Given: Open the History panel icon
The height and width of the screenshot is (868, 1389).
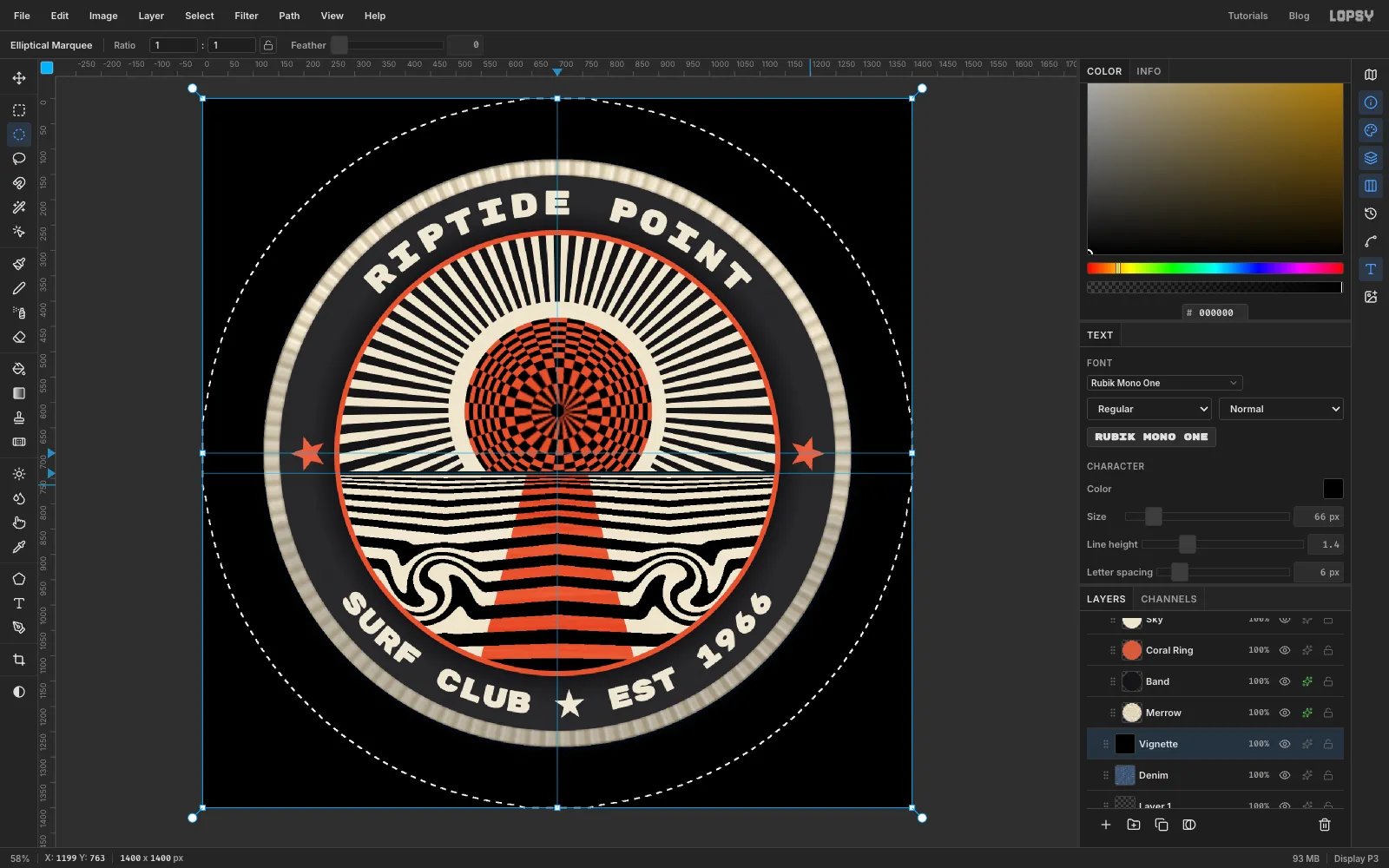Looking at the screenshot, I should (1371, 214).
